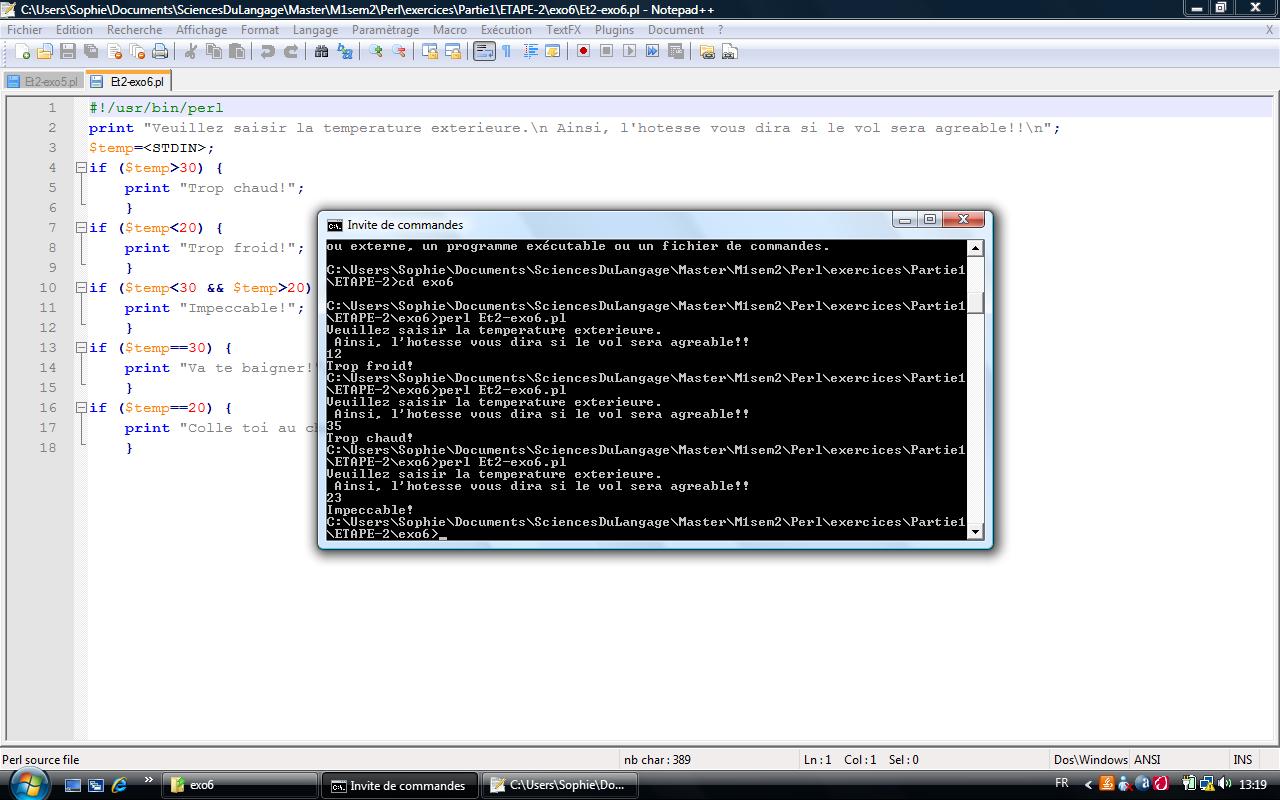Screen dimensions: 1280x800
Task: Open the Recherche menu
Action: coord(134,30)
